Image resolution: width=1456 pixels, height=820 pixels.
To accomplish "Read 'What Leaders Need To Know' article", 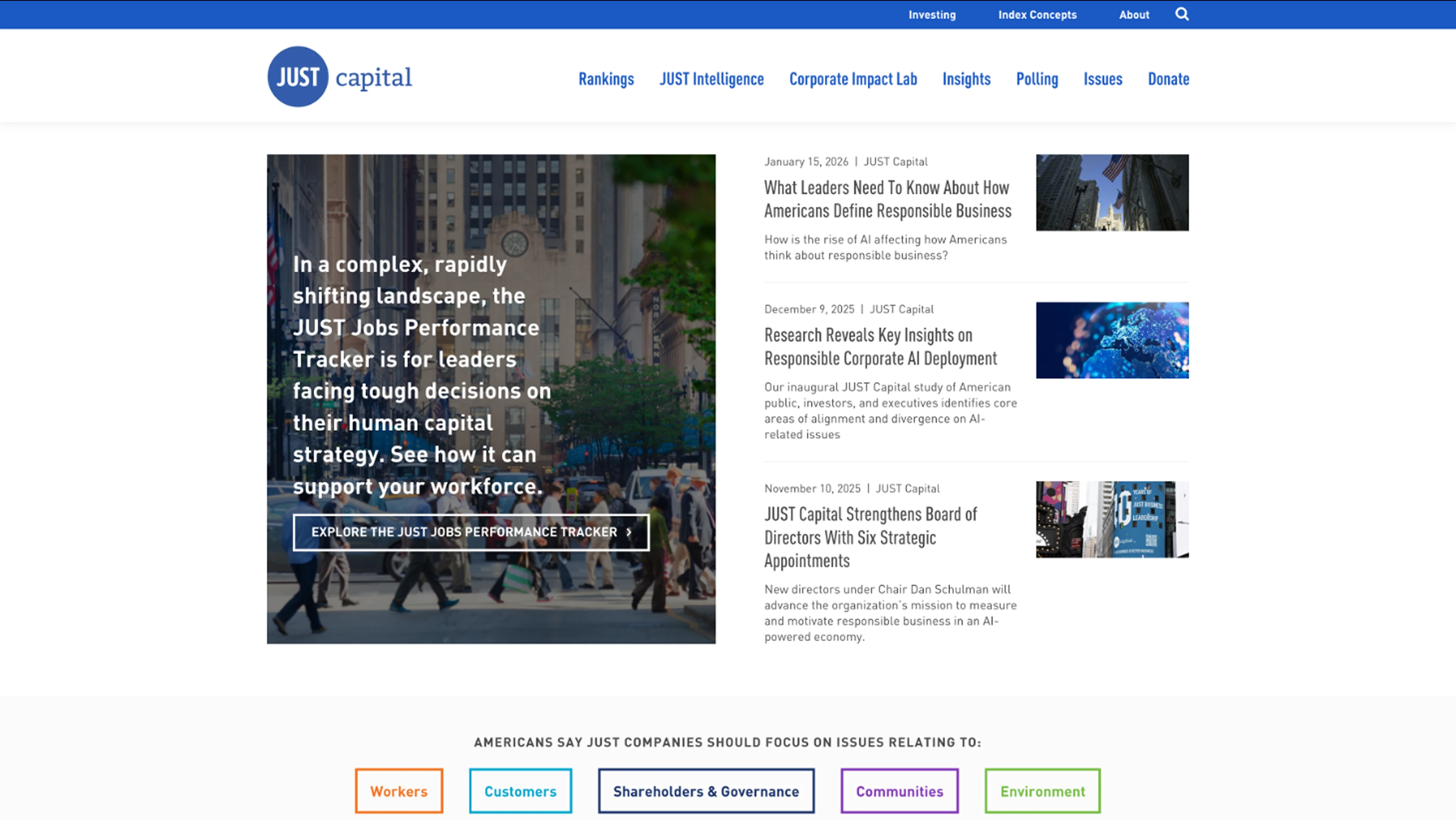I will pyautogui.click(x=887, y=199).
